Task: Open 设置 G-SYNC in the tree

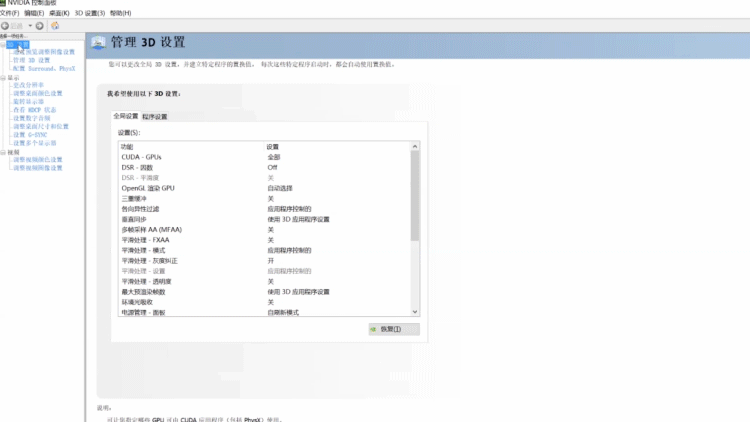Action: click(x=30, y=135)
